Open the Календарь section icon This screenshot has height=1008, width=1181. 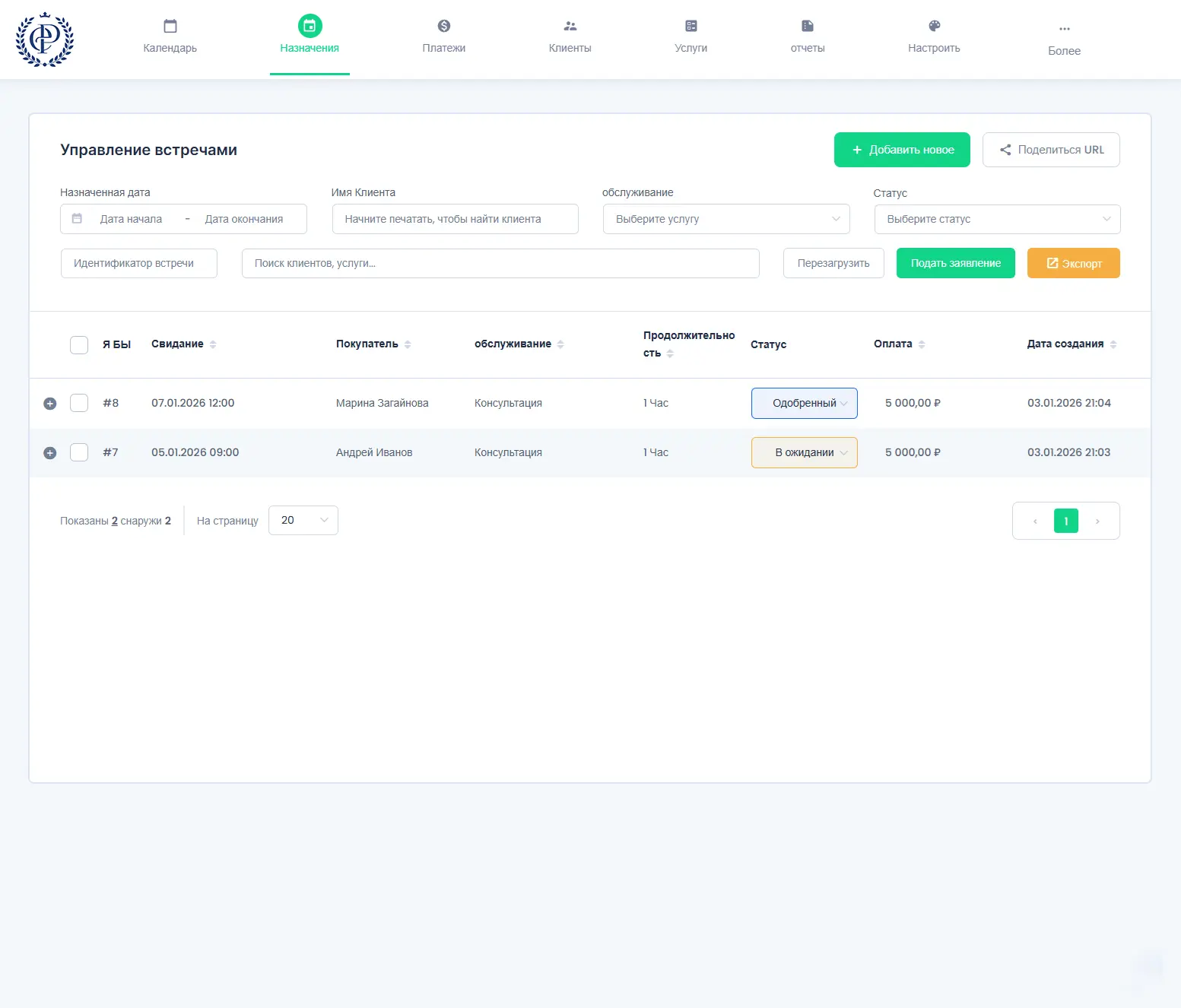point(170,26)
